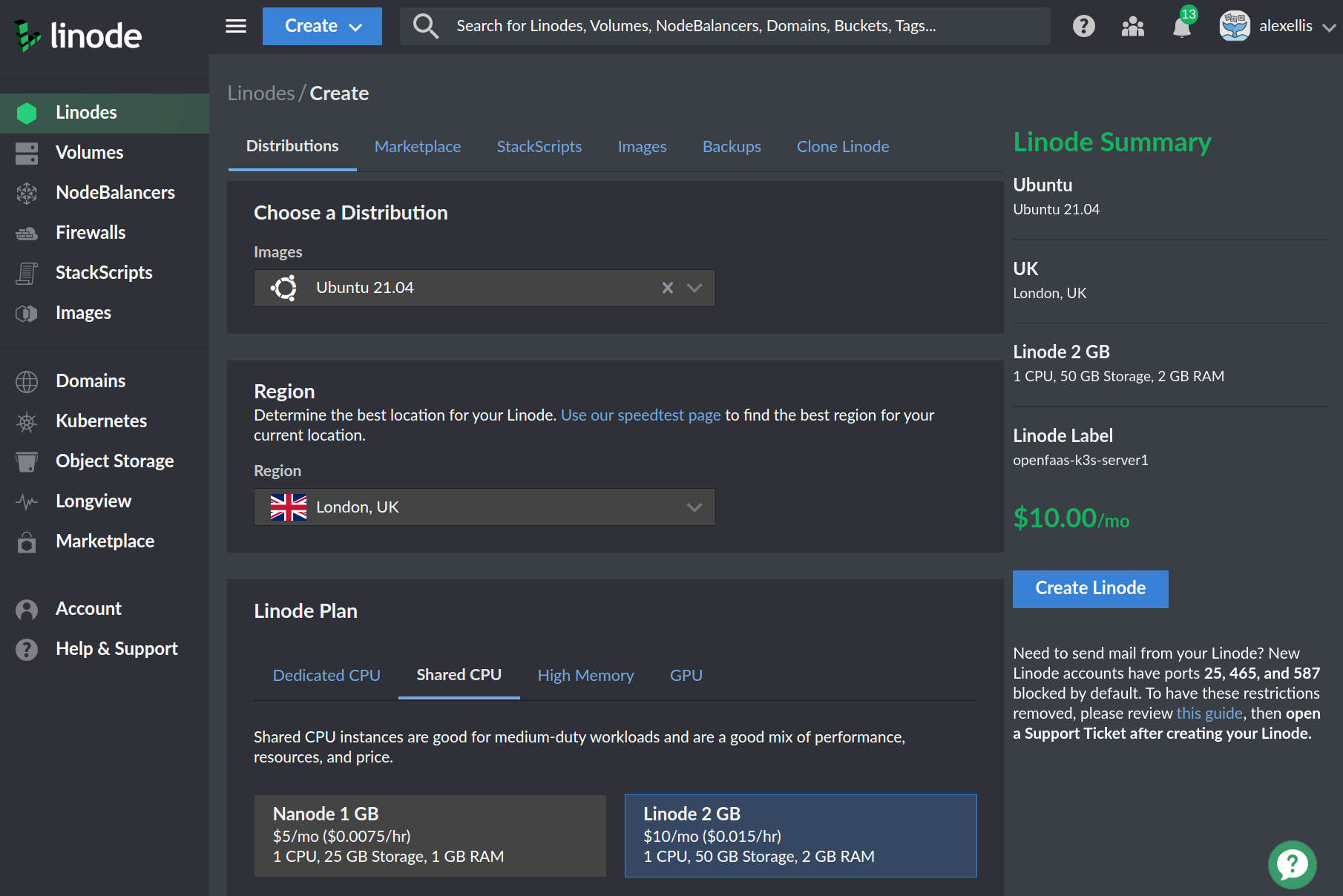
Task: Click the Kubernetes wheel icon
Action: [x=27, y=421]
